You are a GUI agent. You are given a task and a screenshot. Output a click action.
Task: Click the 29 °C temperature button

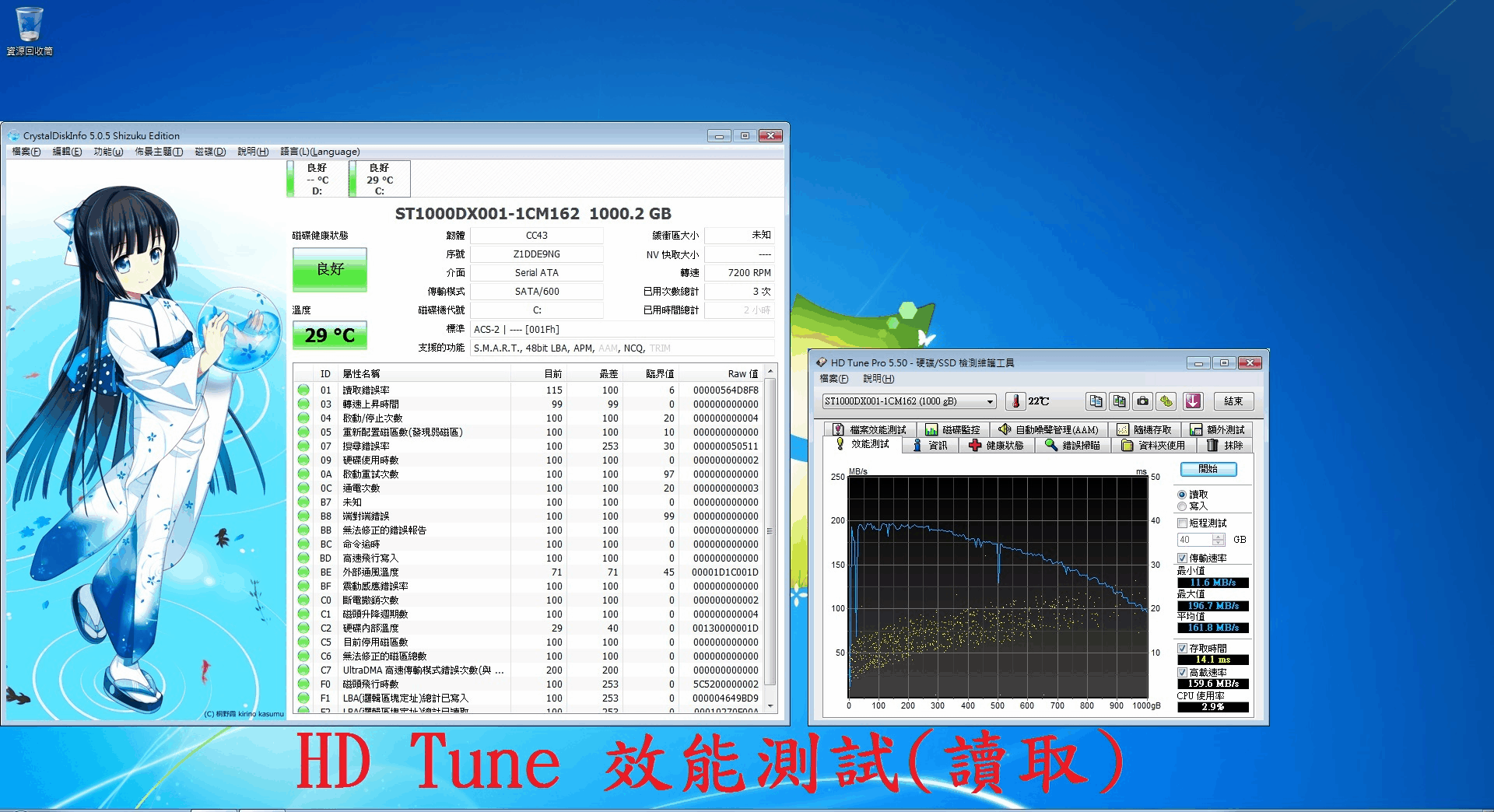(330, 335)
